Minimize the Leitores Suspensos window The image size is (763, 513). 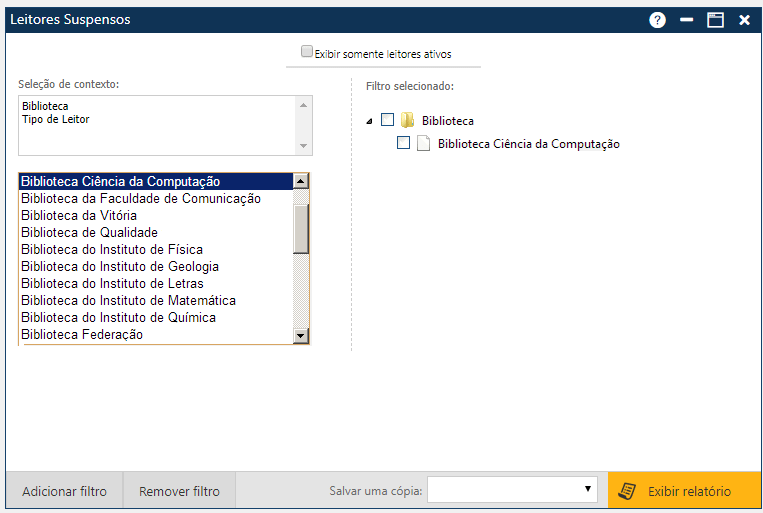[687, 19]
